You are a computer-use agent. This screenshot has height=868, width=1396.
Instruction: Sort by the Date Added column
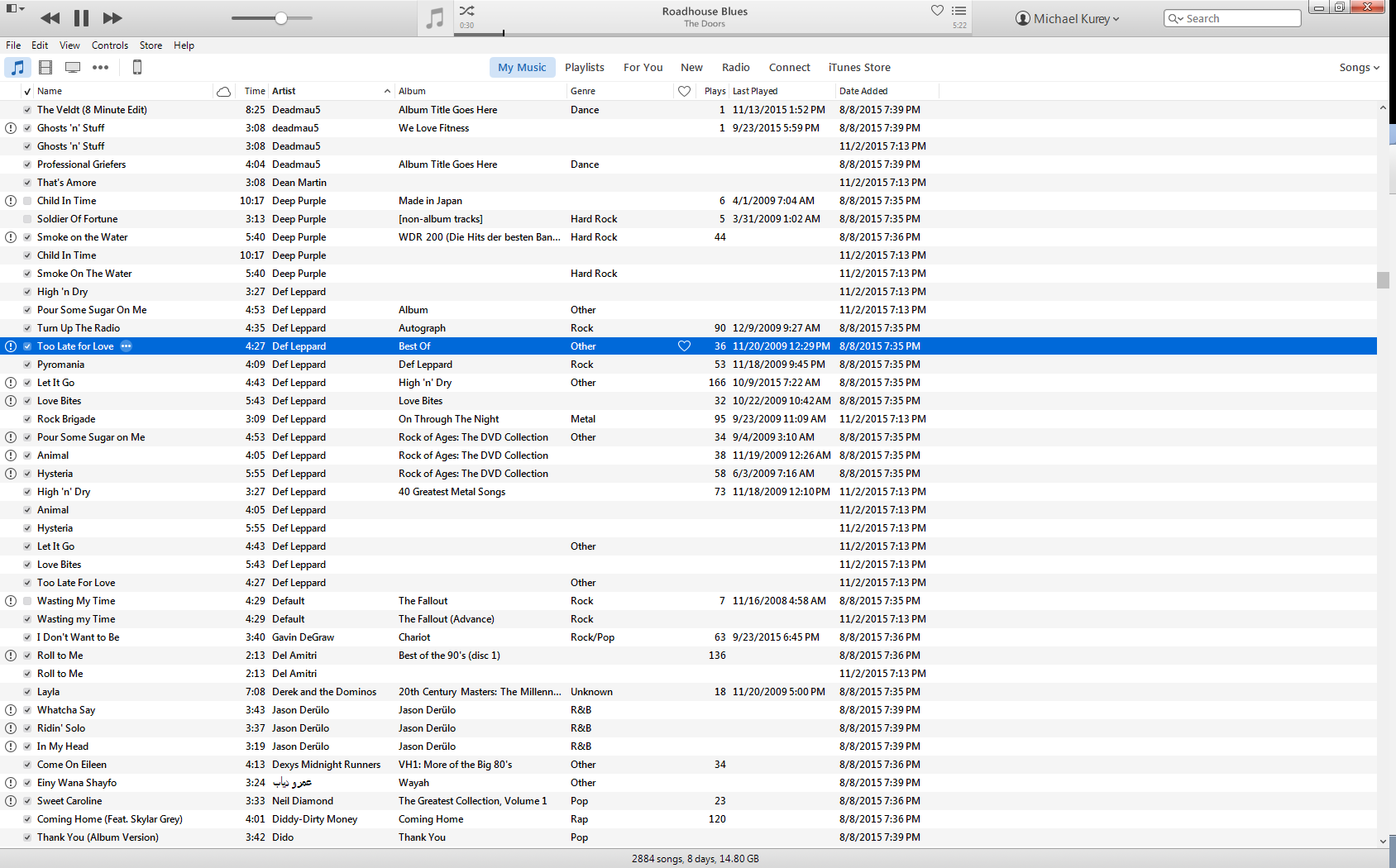pos(887,92)
